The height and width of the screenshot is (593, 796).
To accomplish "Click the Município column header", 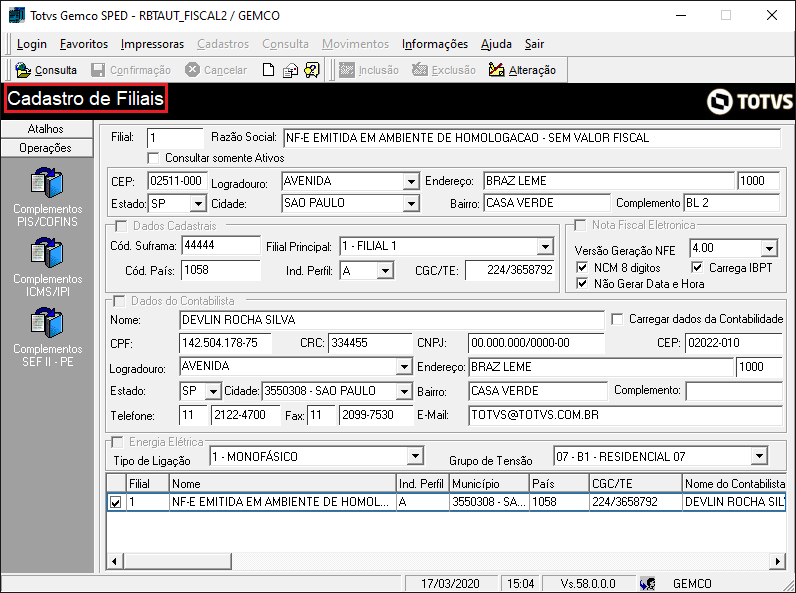I will 489,483.
